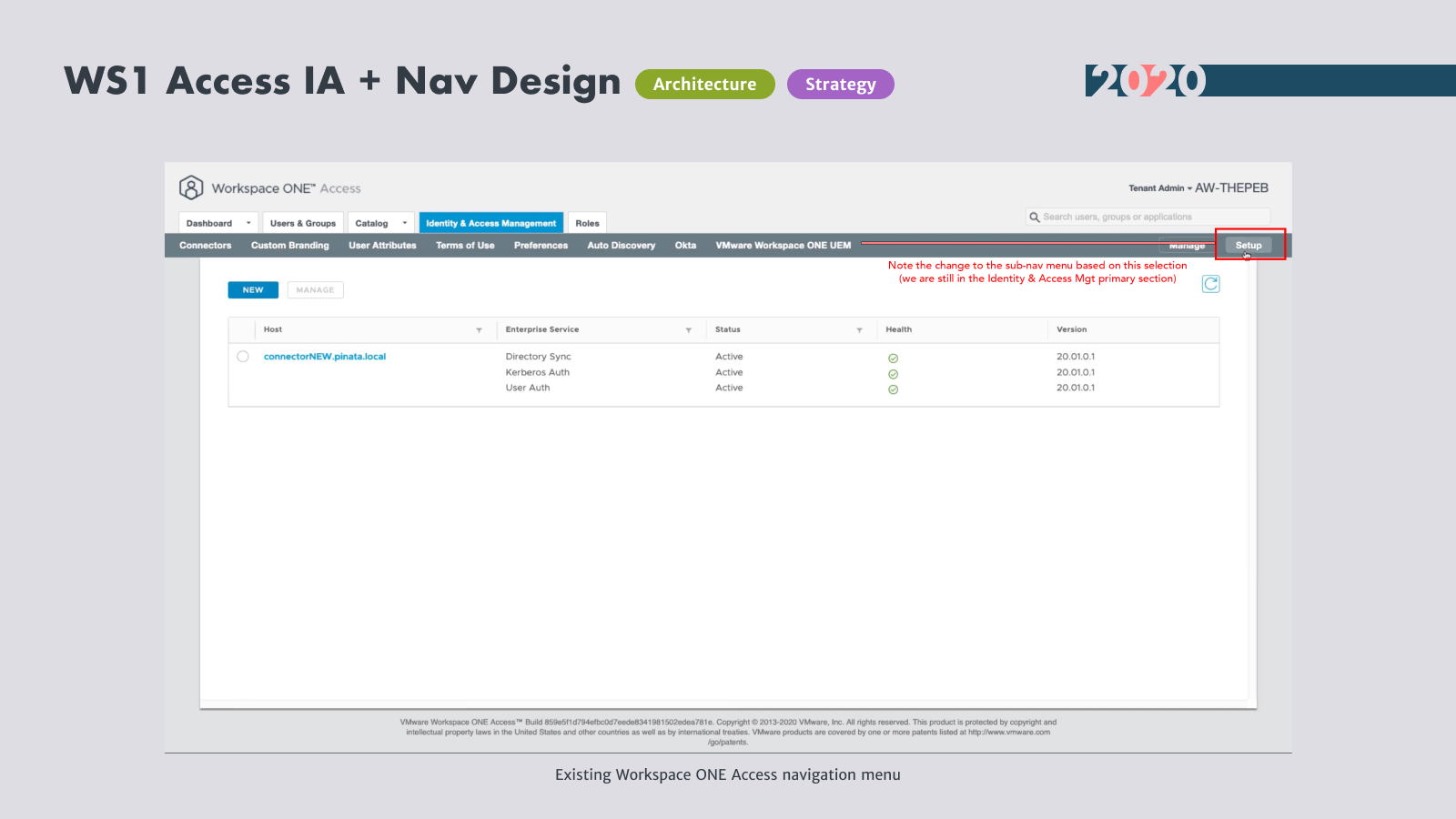
Task: Open the Enterprise Service column filter icon
Action: (x=688, y=330)
